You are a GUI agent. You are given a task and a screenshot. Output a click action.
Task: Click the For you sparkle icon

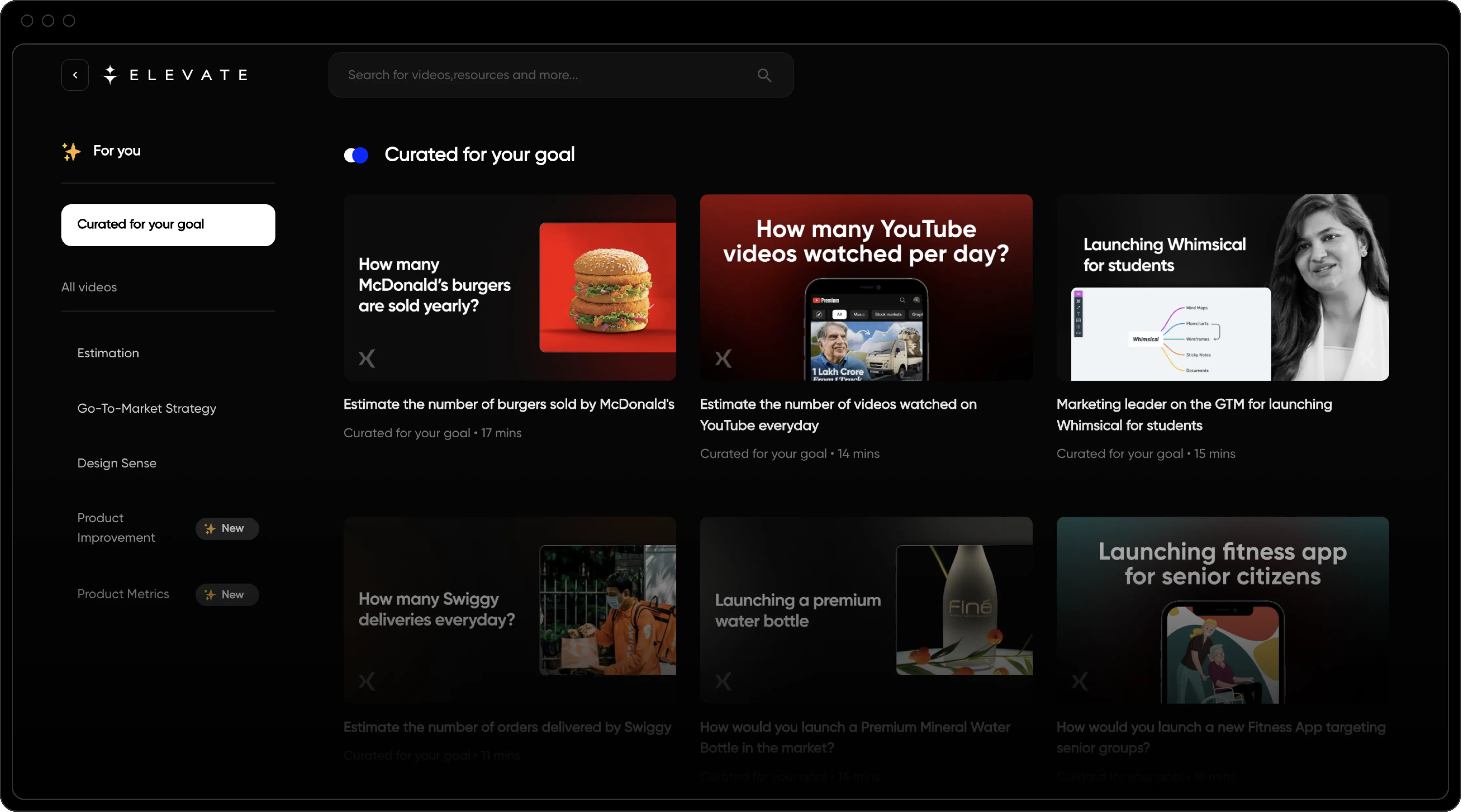71,151
